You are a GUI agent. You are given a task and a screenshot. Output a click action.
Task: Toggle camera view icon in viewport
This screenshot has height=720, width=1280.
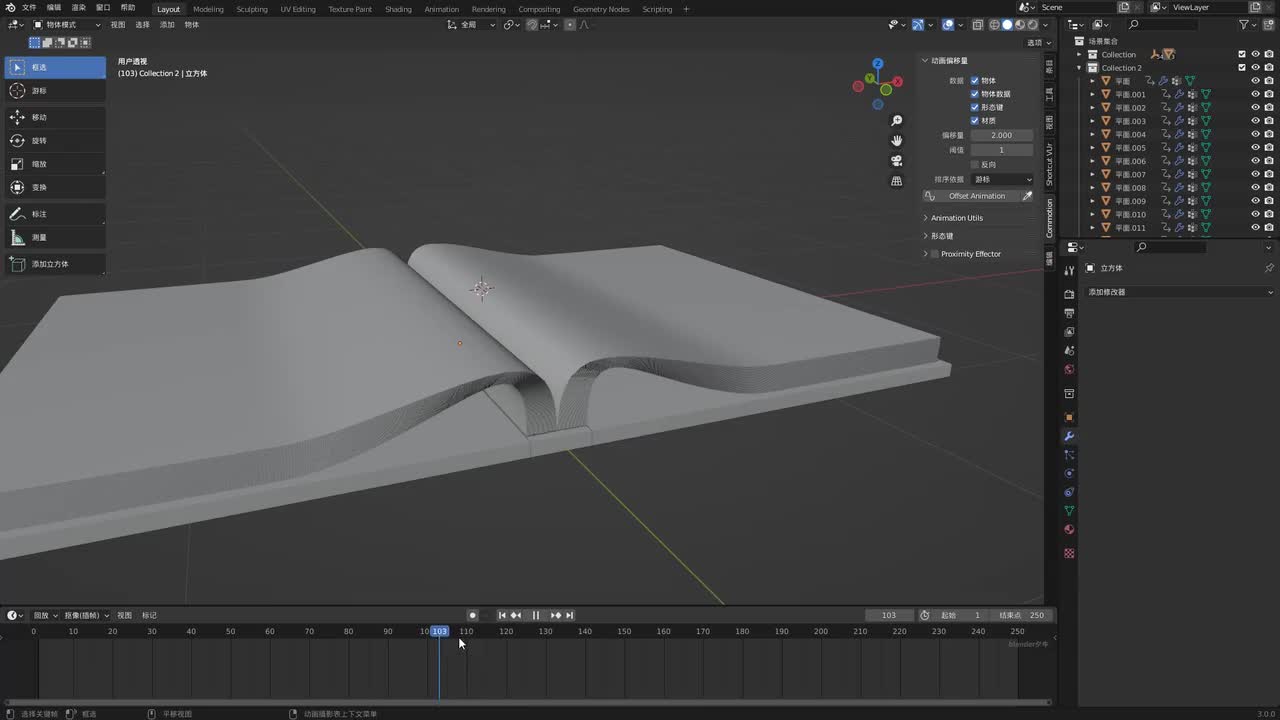click(896, 160)
